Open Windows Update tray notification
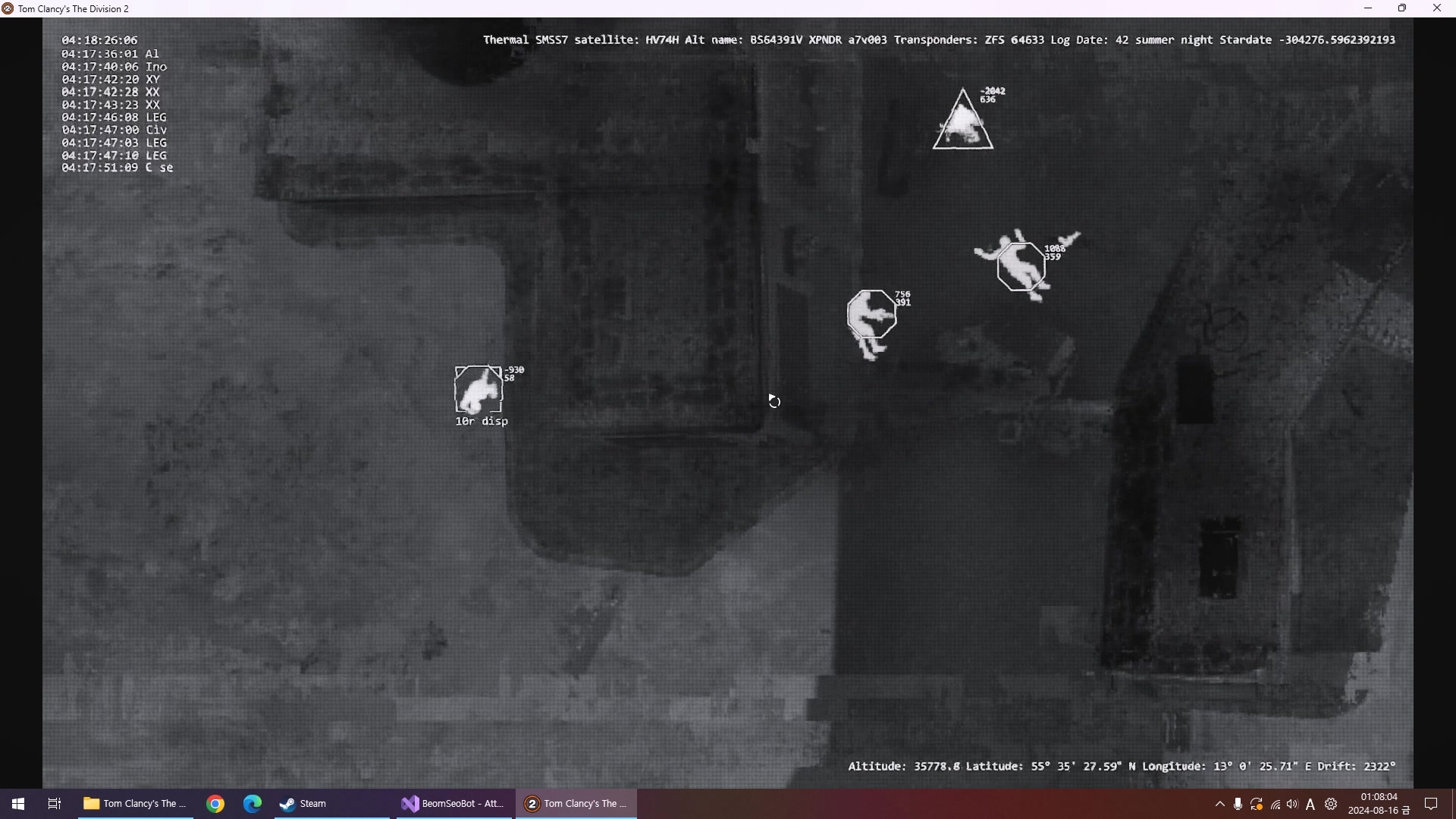1456x819 pixels. 1257,805
